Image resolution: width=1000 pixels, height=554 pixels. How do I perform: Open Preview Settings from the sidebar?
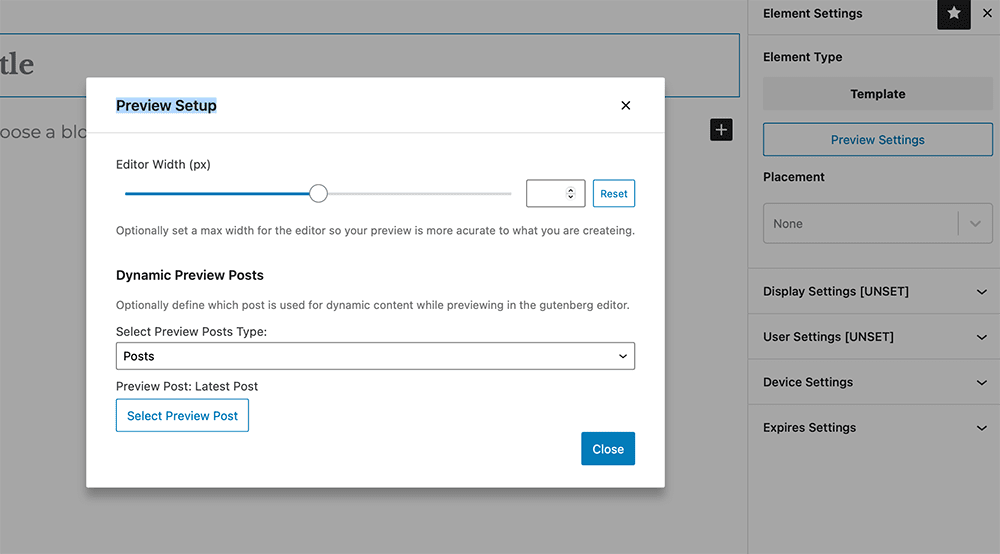point(877,140)
